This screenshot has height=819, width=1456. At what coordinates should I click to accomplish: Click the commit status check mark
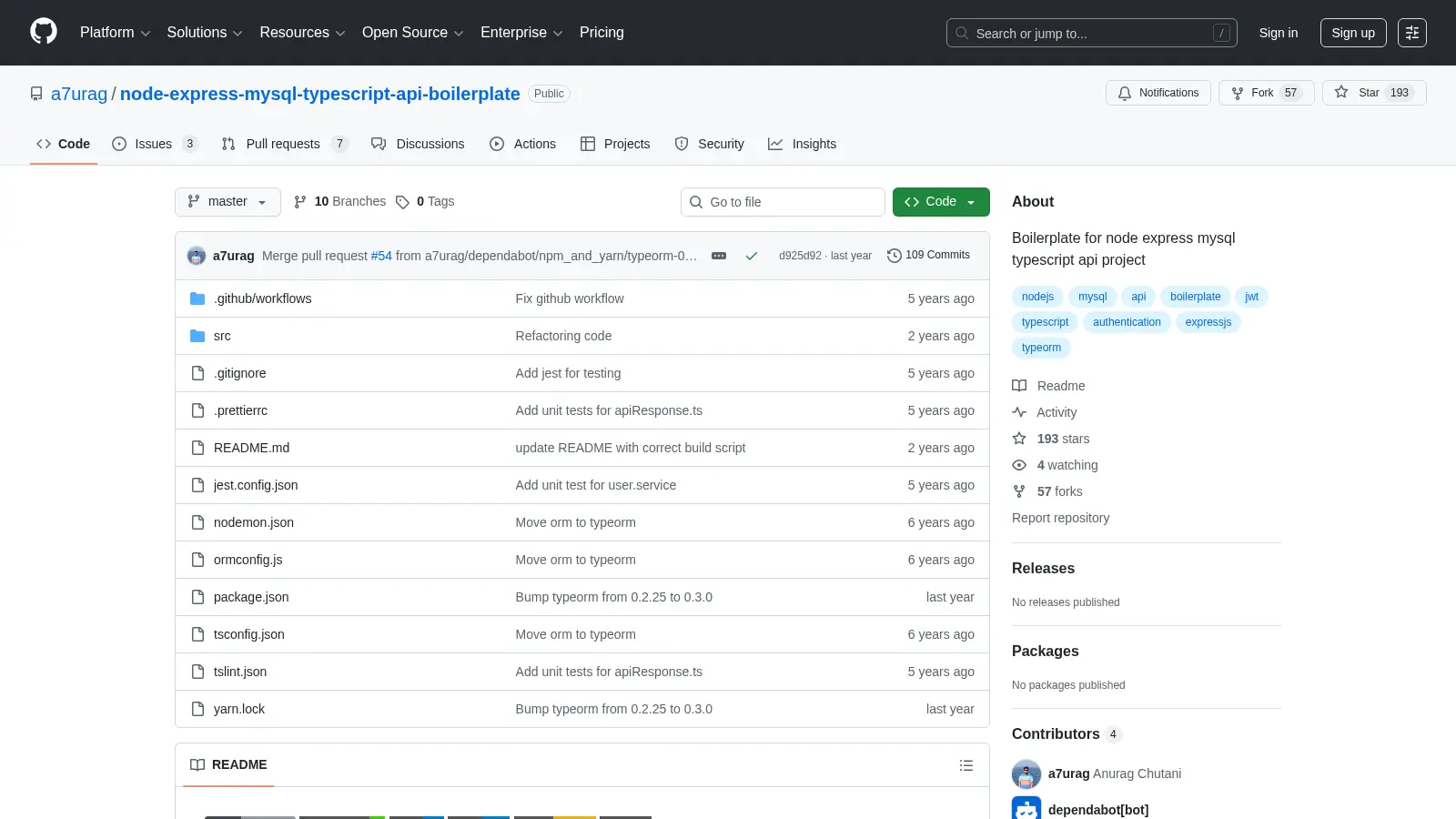(752, 256)
